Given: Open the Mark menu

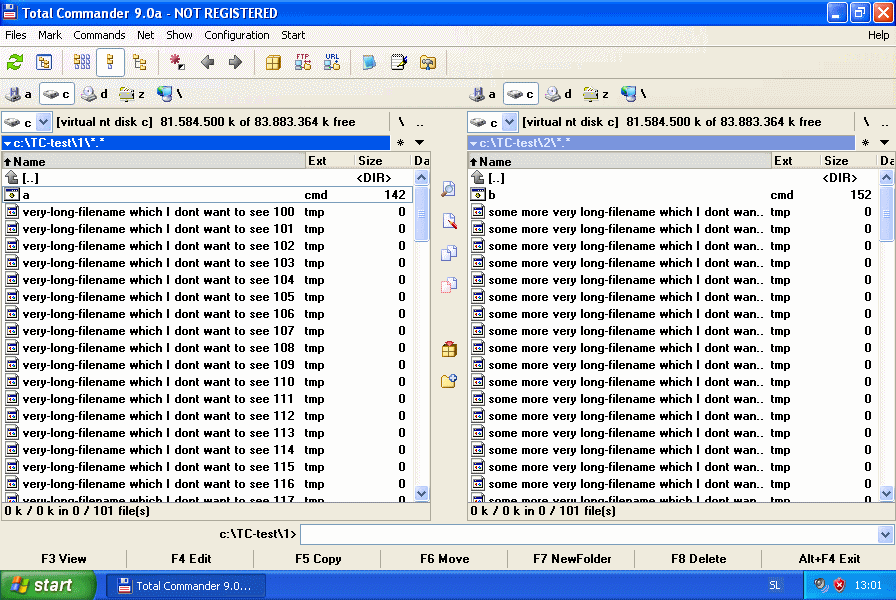Looking at the screenshot, I should [50, 35].
